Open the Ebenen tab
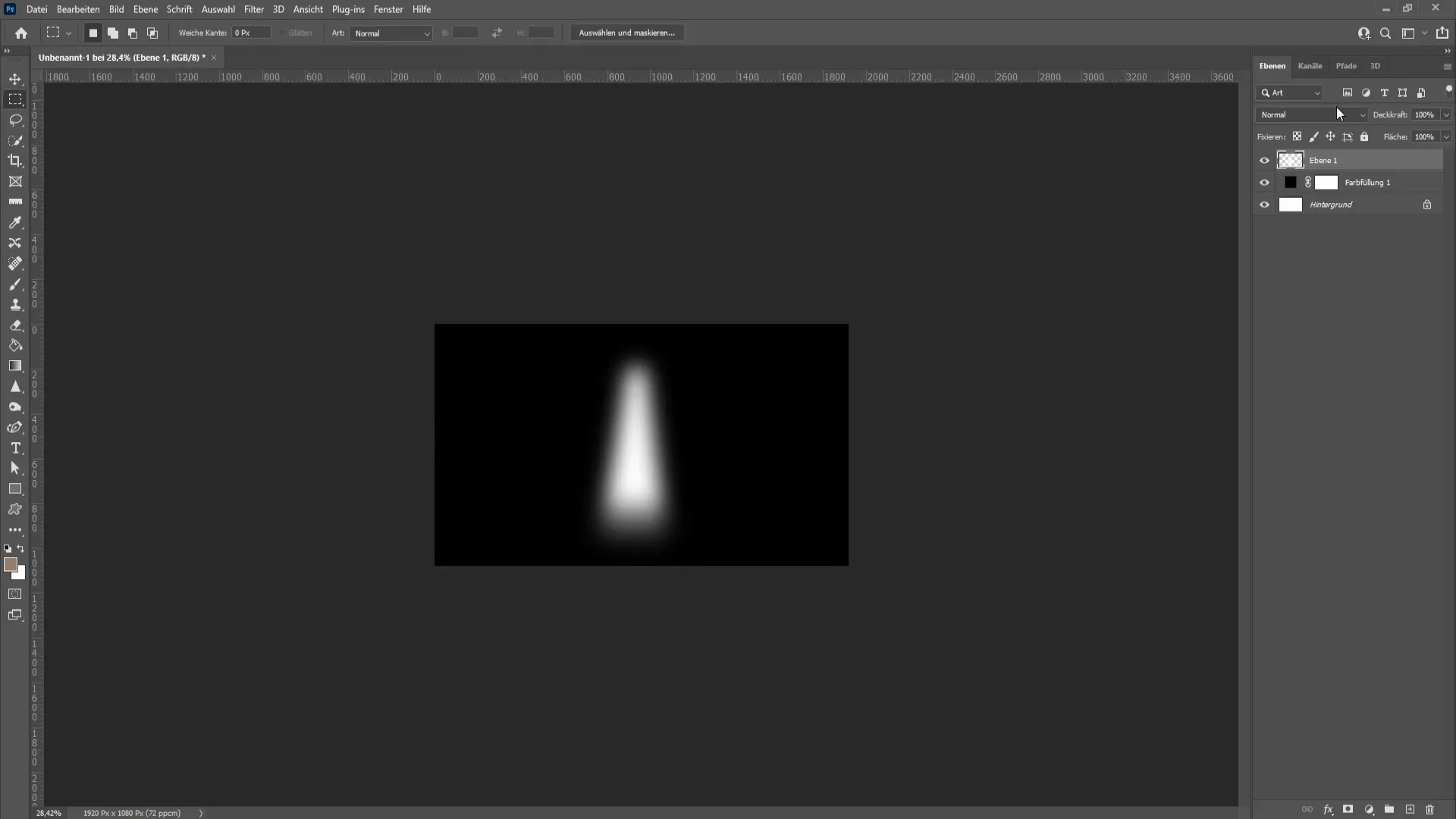Viewport: 1456px width, 819px height. point(1272,66)
